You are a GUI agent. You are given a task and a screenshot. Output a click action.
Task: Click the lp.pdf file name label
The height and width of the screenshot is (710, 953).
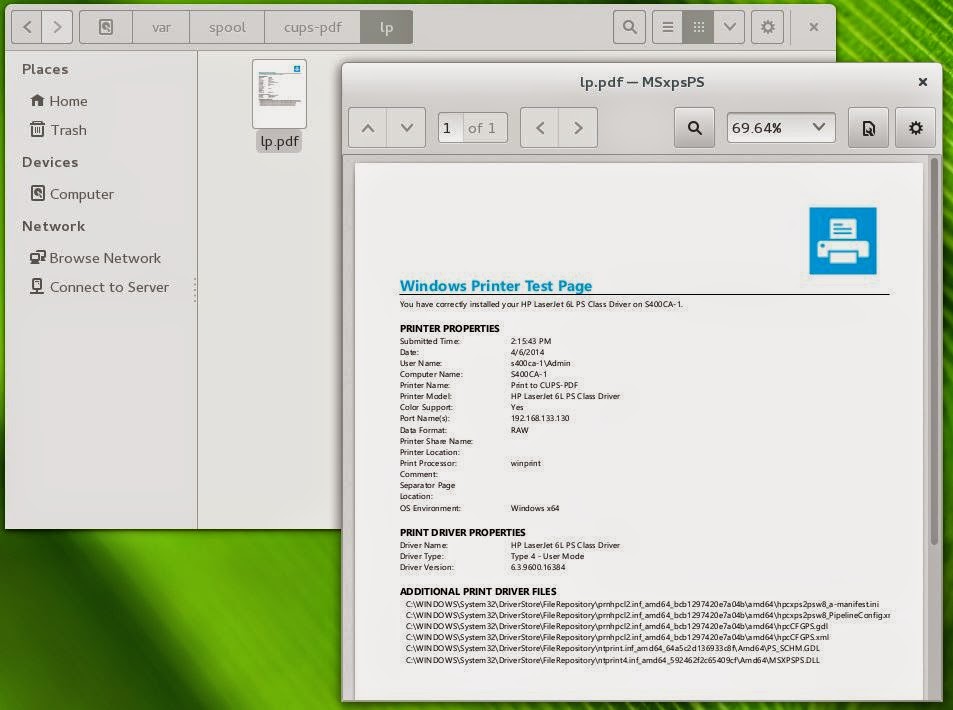point(279,142)
